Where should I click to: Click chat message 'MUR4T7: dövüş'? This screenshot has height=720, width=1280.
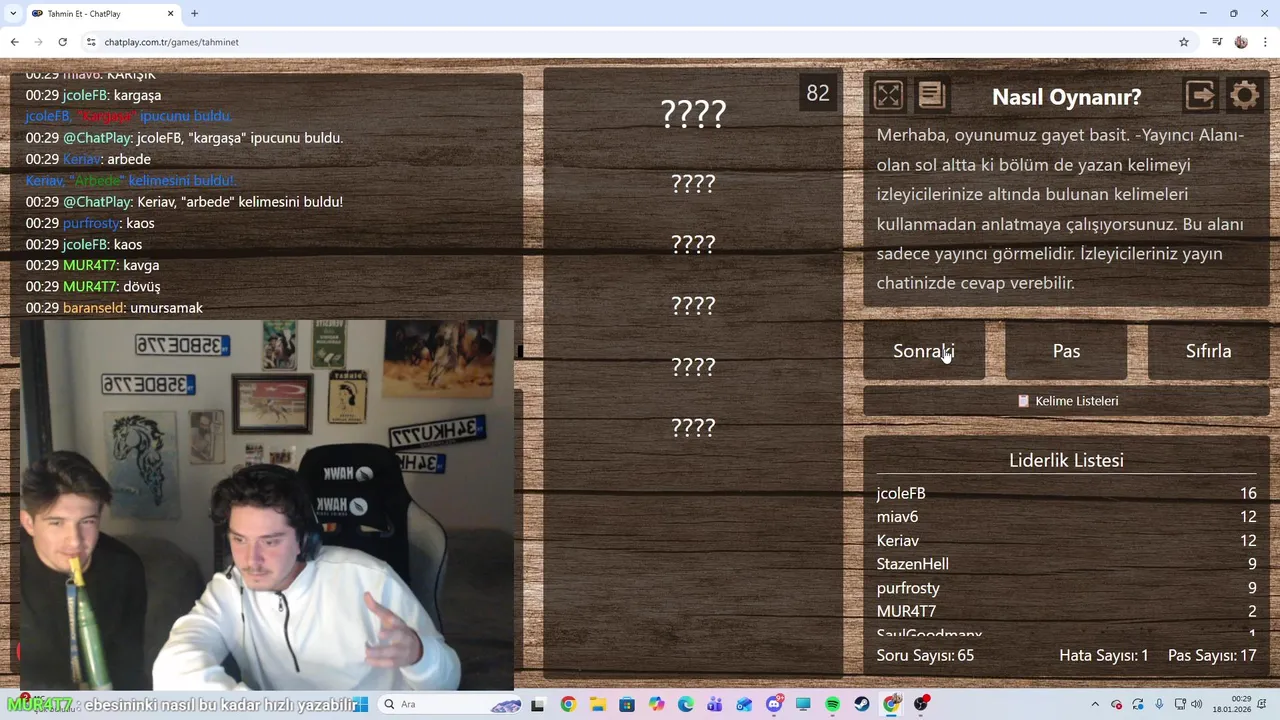point(93,287)
